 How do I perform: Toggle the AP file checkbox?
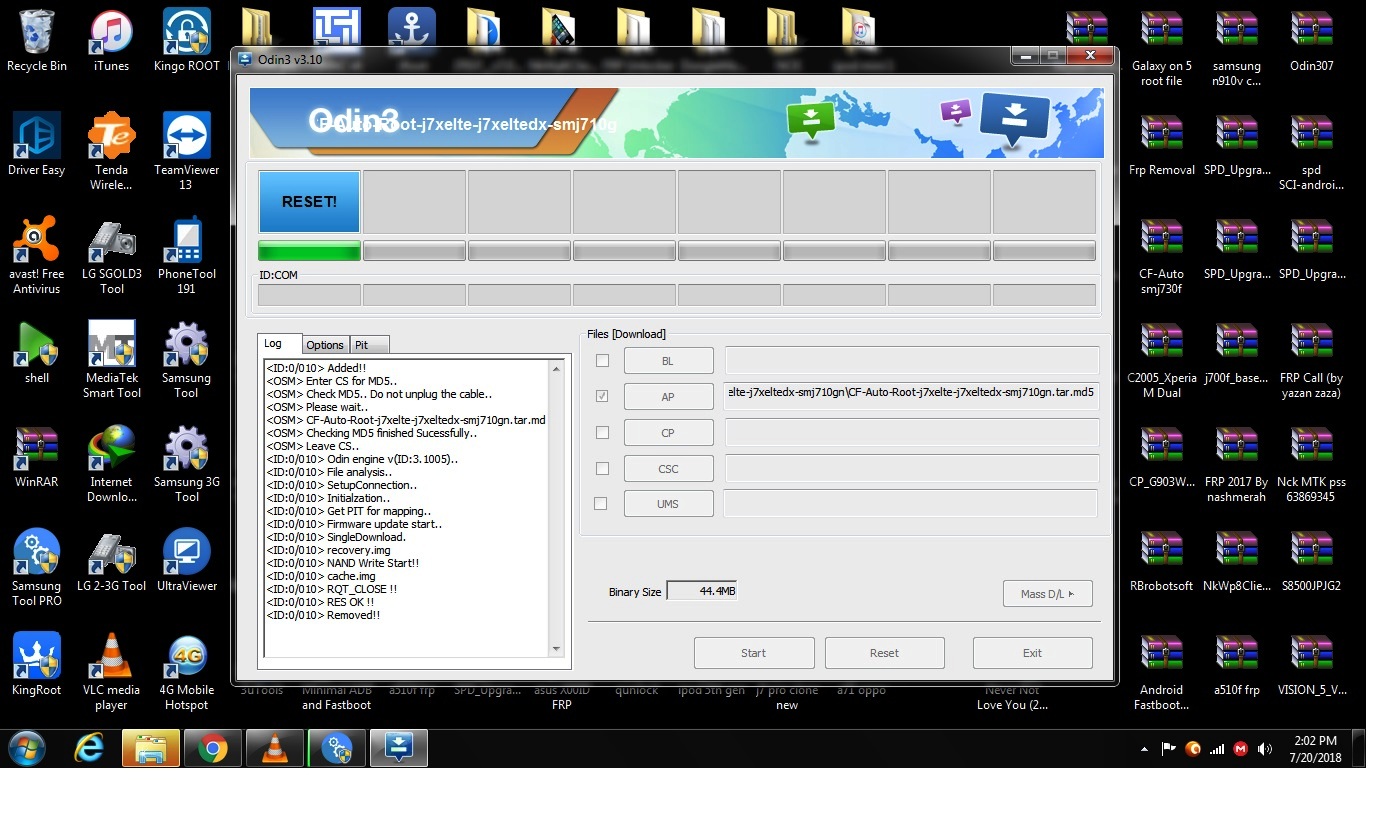point(602,396)
